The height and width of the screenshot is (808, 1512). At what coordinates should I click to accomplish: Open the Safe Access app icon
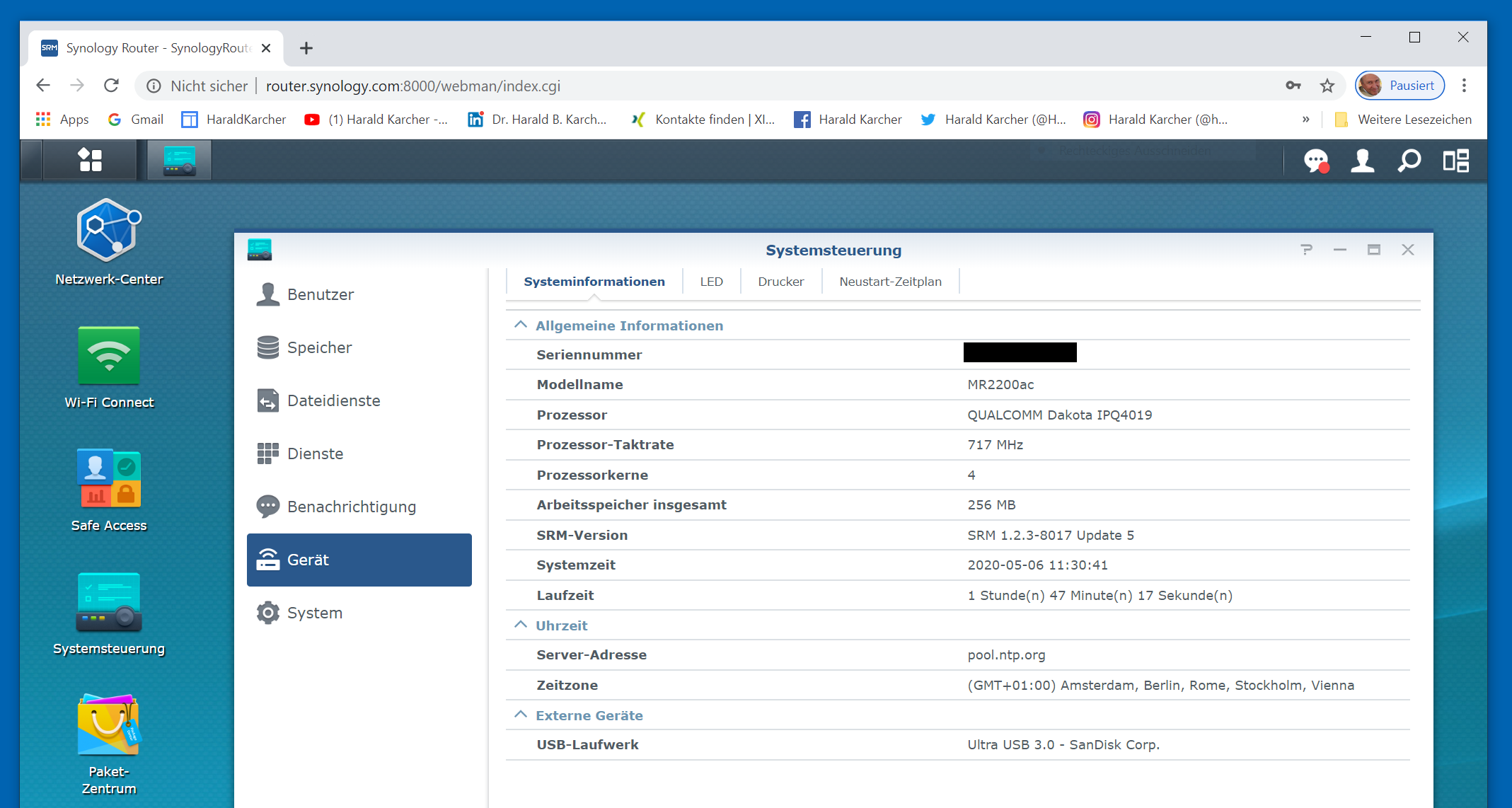click(x=108, y=479)
